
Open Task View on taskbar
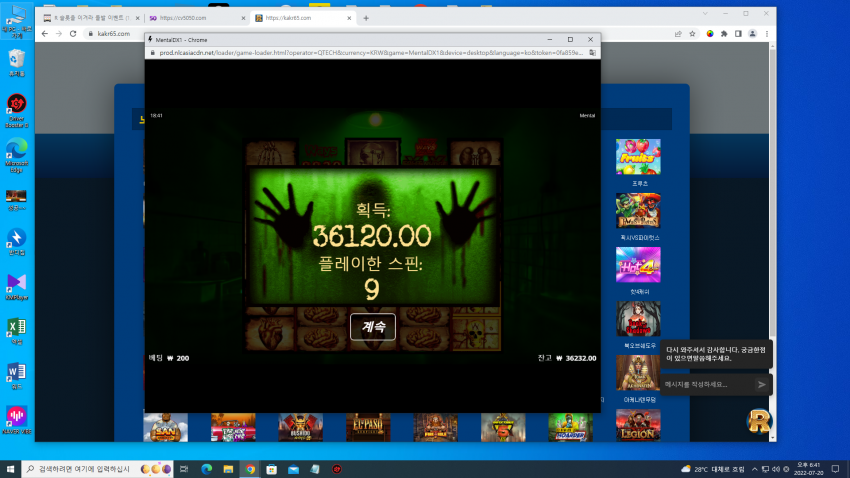[x=184, y=469]
